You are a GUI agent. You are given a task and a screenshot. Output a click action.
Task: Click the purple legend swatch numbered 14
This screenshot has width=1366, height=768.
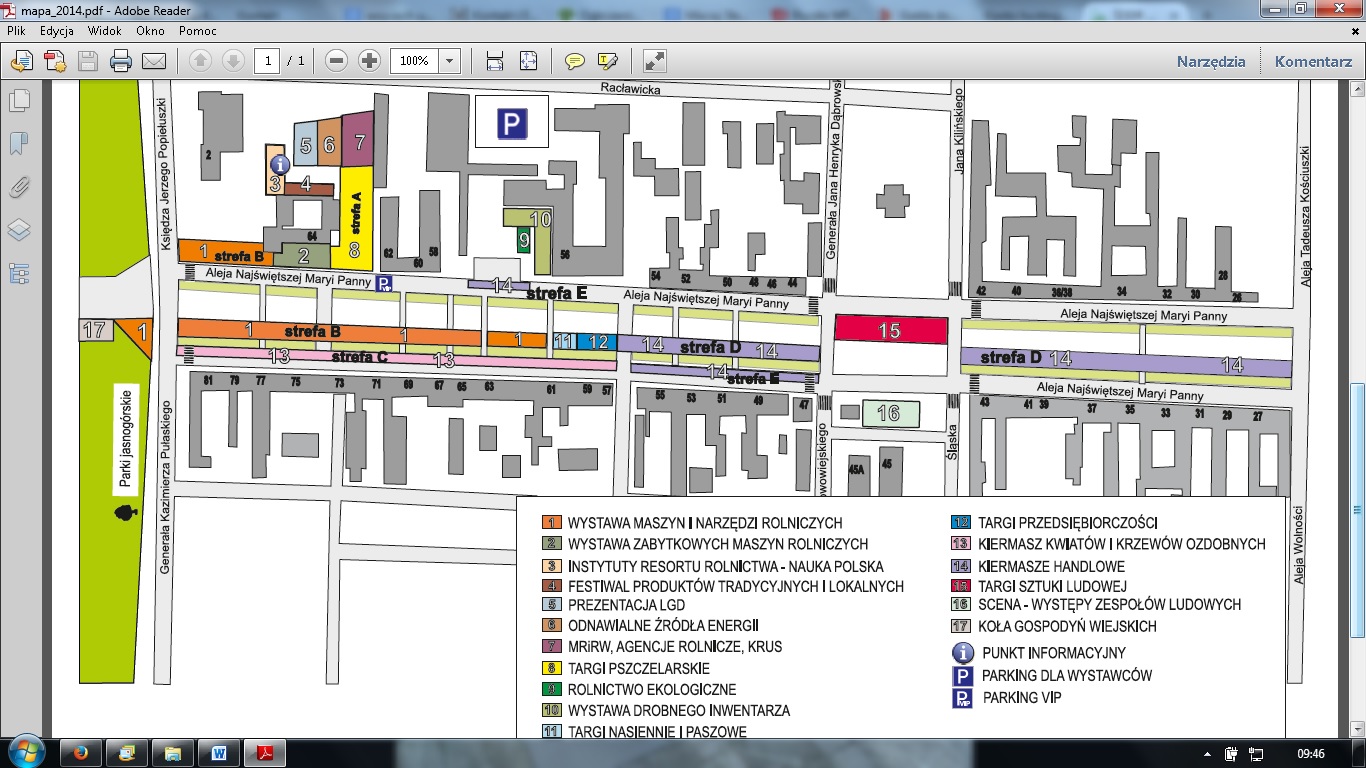[x=961, y=567]
